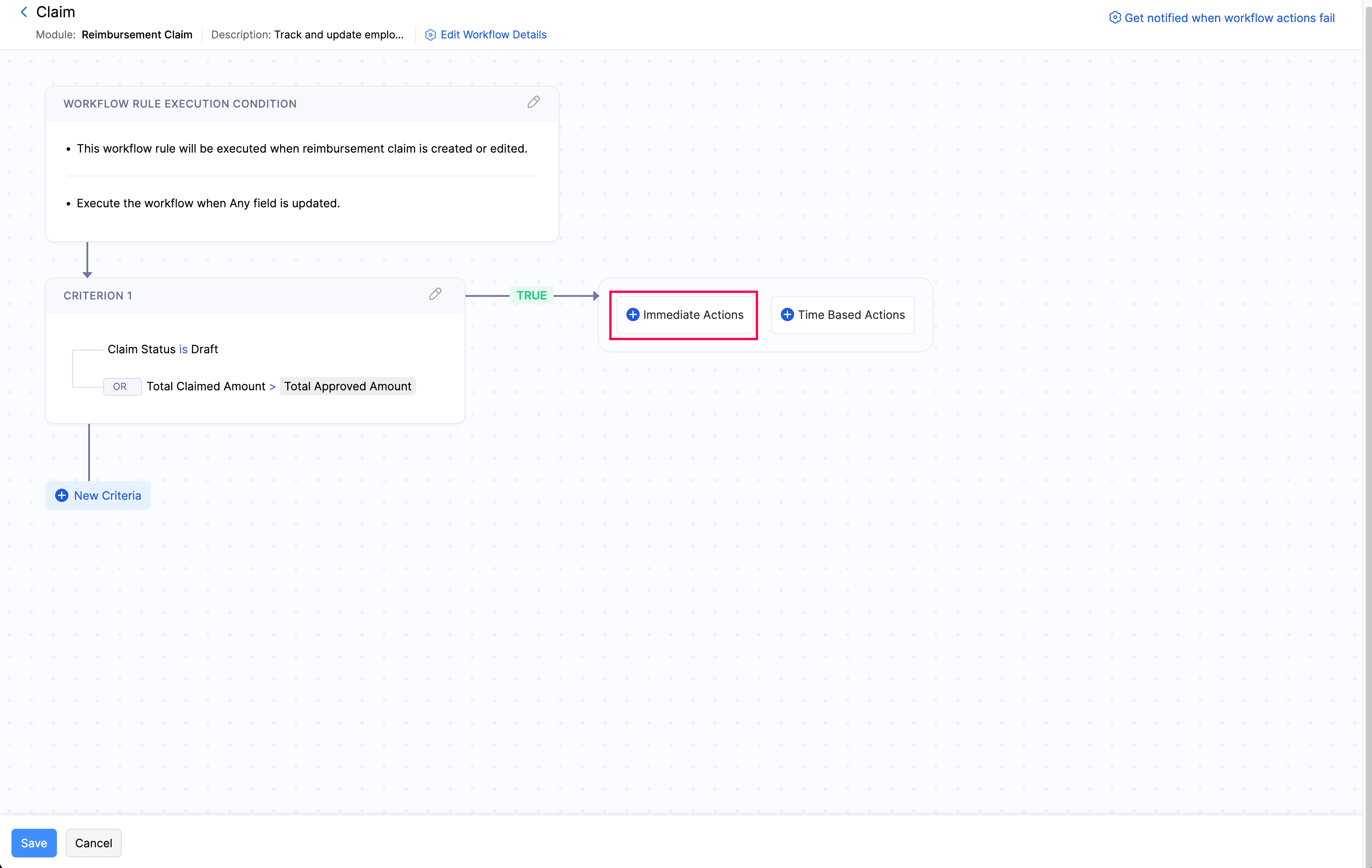
Task: Edit Criterion 1 with the pencil icon
Action: click(x=435, y=294)
